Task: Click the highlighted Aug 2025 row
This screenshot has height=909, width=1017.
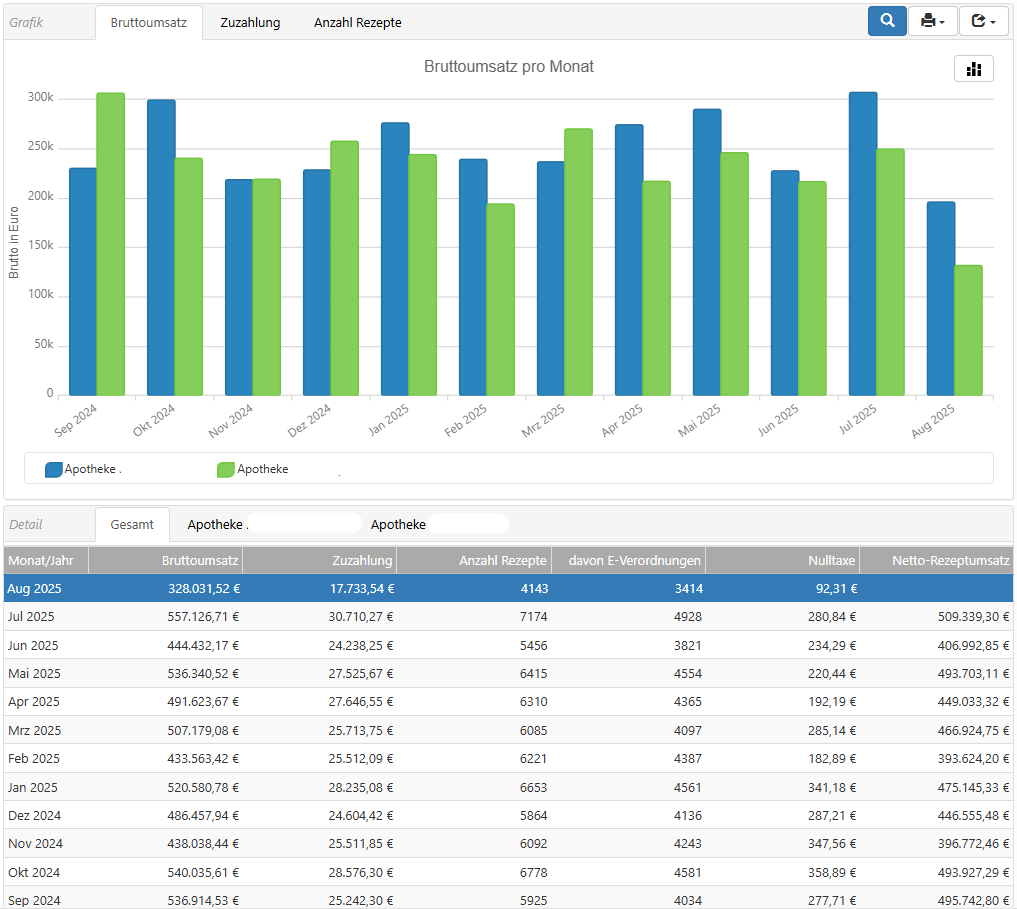Action: 508,589
